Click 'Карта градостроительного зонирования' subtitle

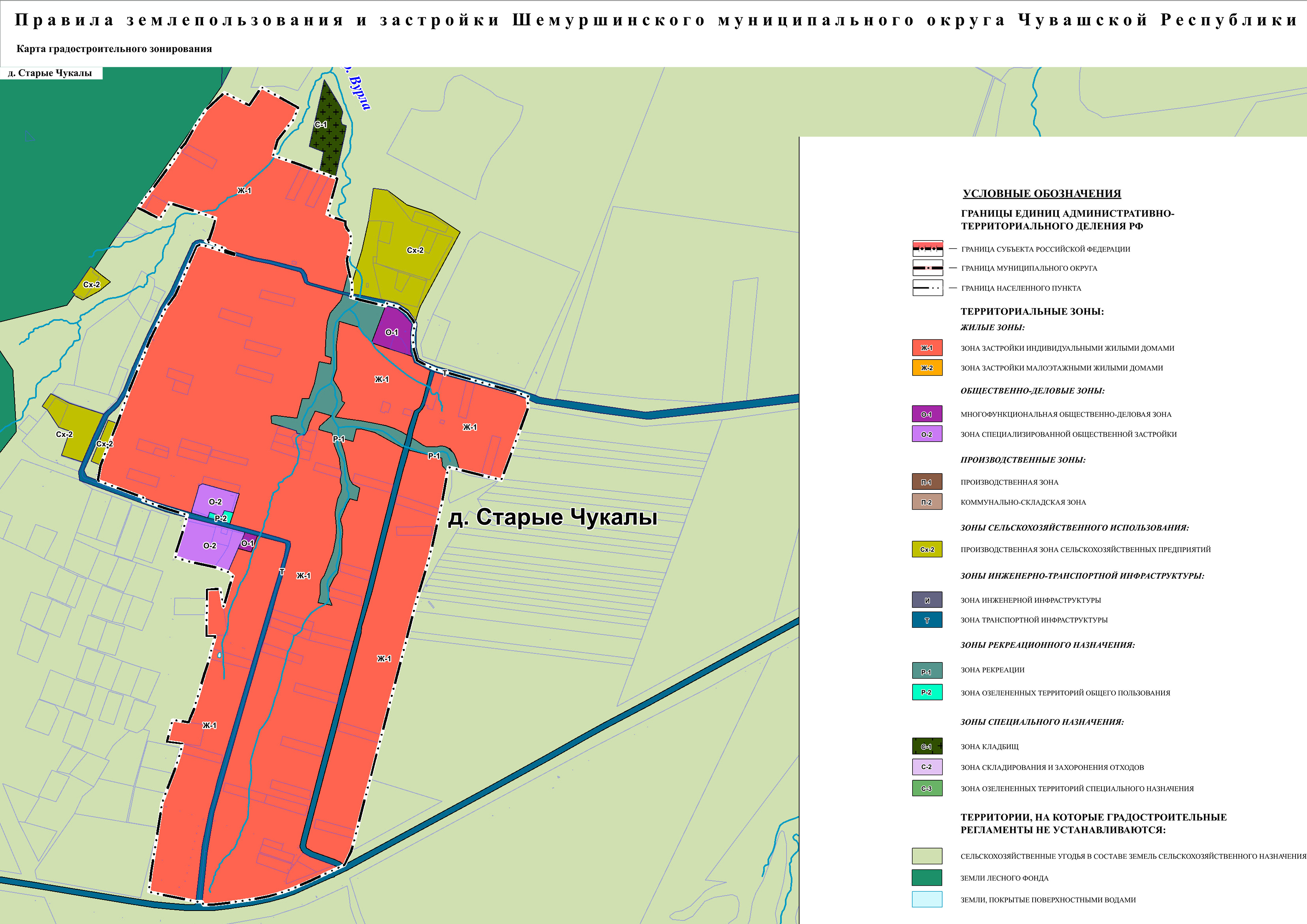click(114, 48)
